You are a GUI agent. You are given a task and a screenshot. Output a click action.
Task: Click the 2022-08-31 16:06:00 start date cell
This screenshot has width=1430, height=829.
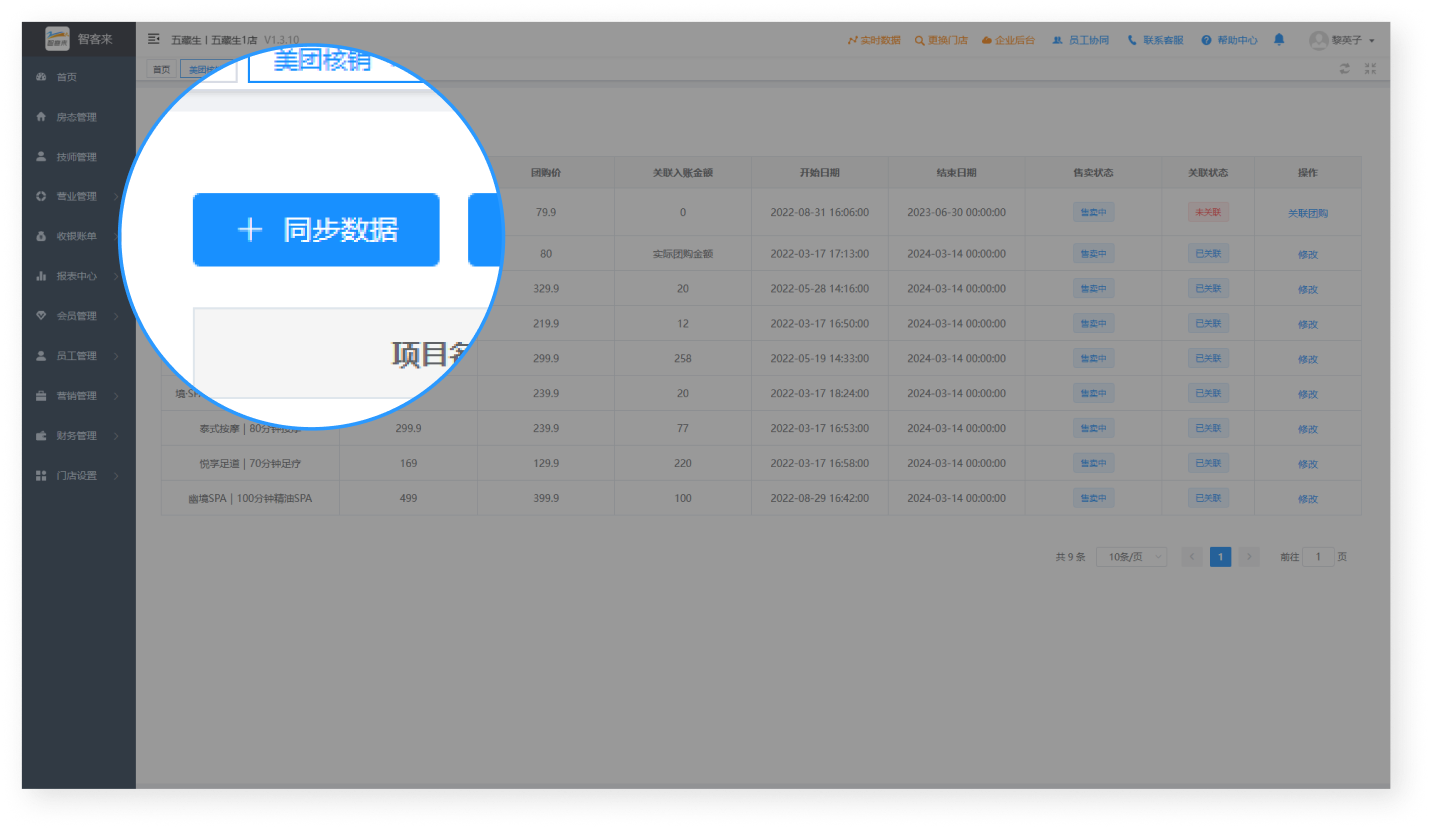820,212
